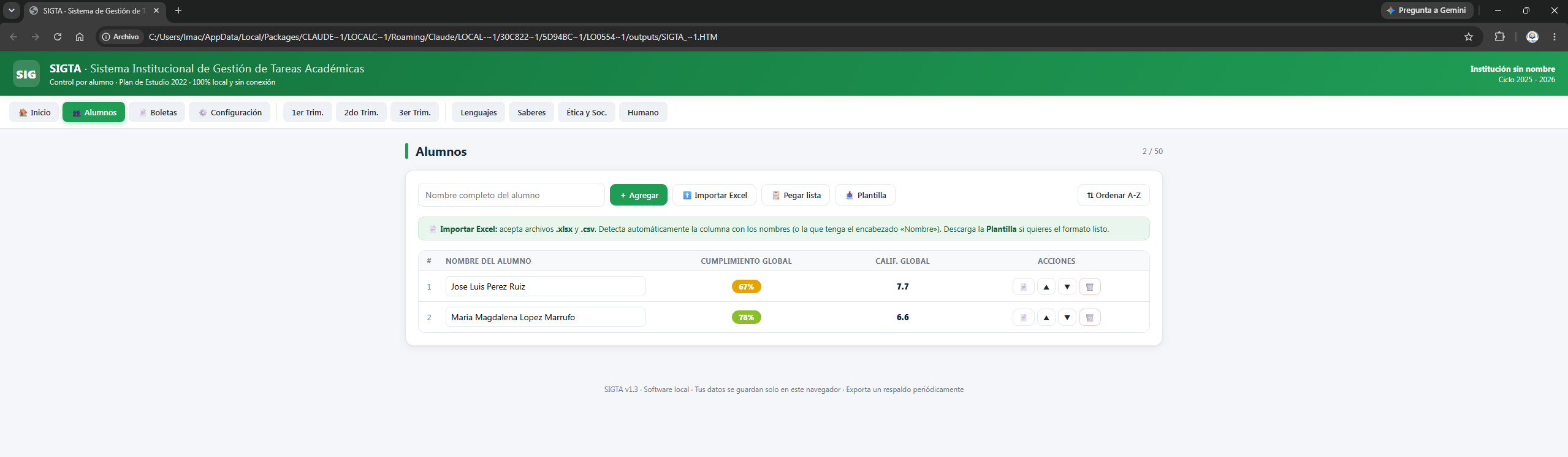Click the 7.7 global grade

click(x=902, y=286)
